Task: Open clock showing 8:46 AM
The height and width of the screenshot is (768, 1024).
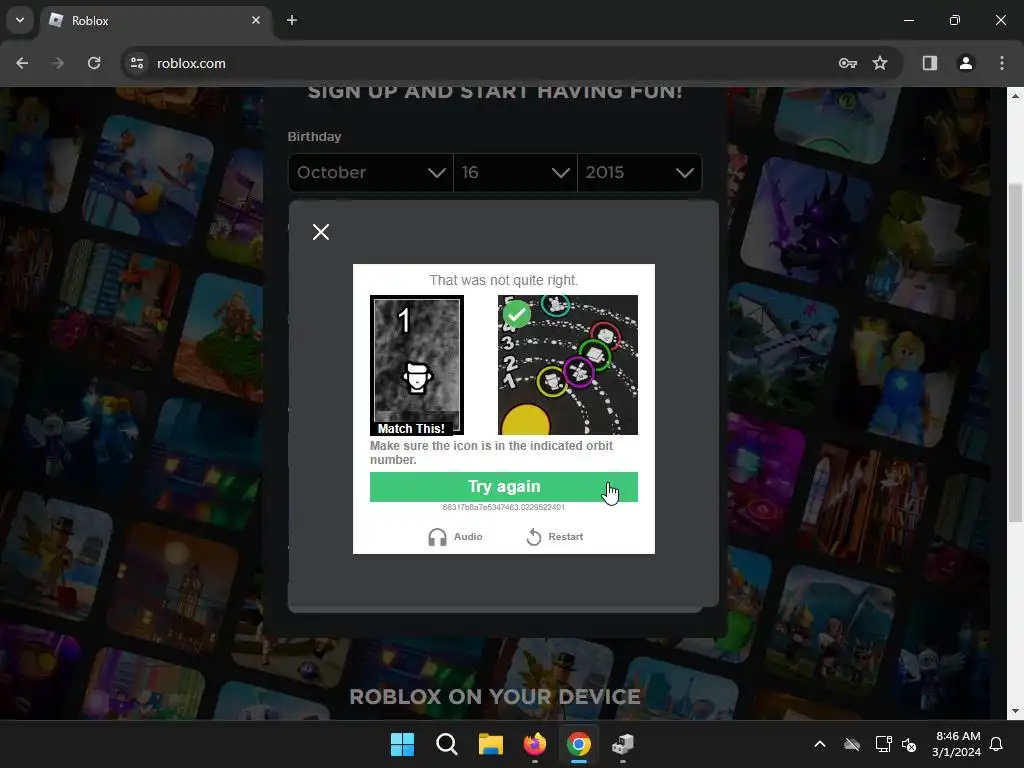Action: (957, 744)
